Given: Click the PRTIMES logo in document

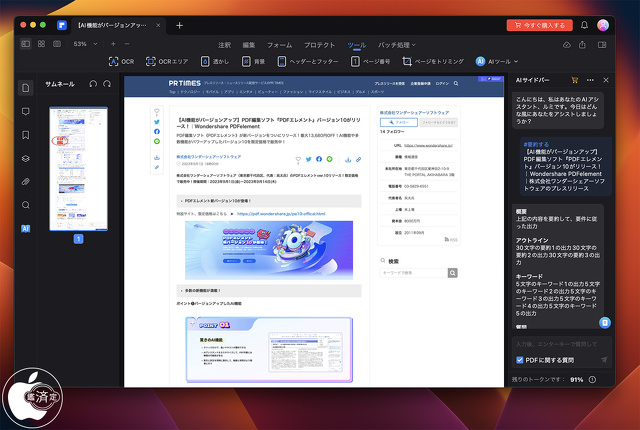Looking at the screenshot, I should point(184,83).
